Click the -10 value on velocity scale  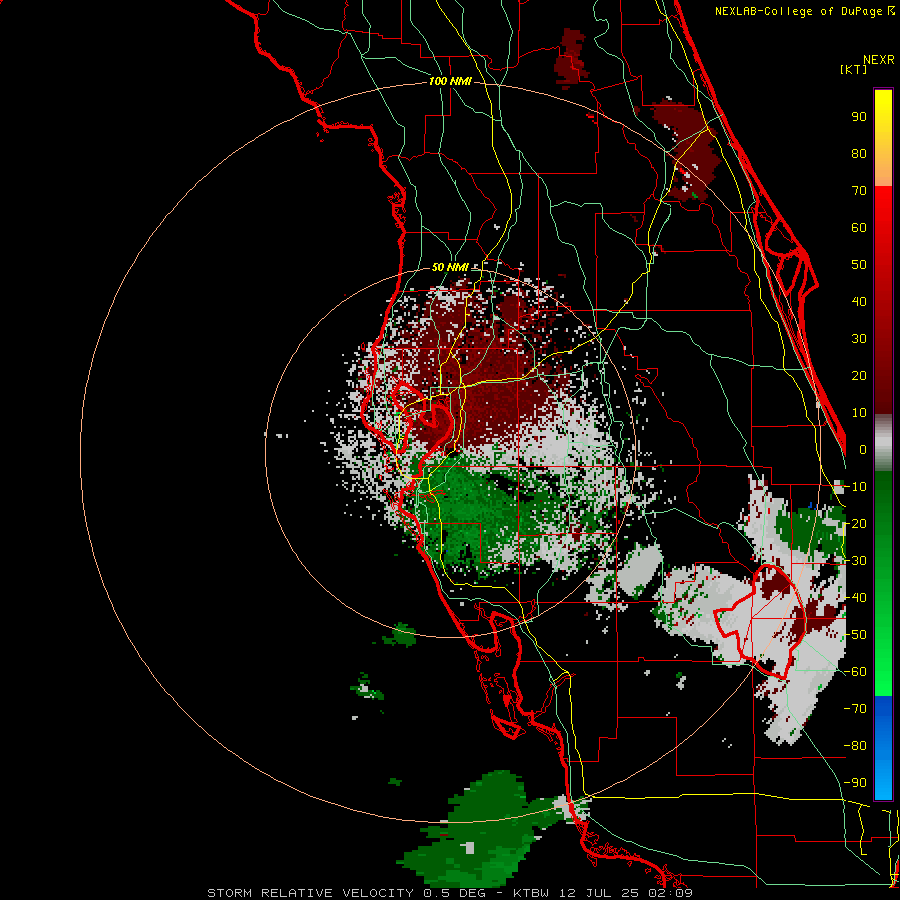click(855, 487)
